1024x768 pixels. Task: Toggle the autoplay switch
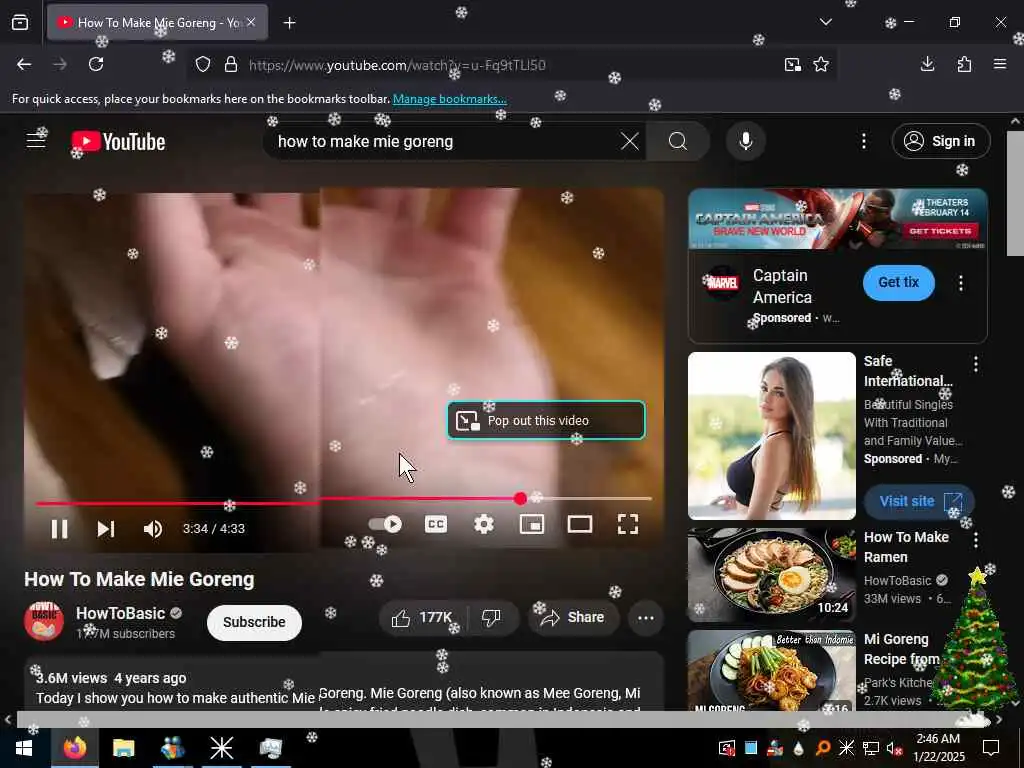pos(385,524)
